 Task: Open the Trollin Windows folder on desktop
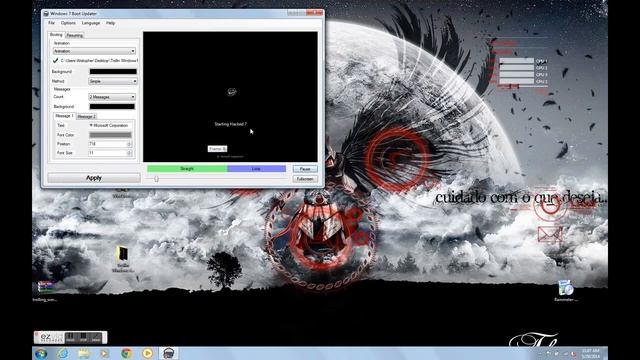[x=122, y=258]
